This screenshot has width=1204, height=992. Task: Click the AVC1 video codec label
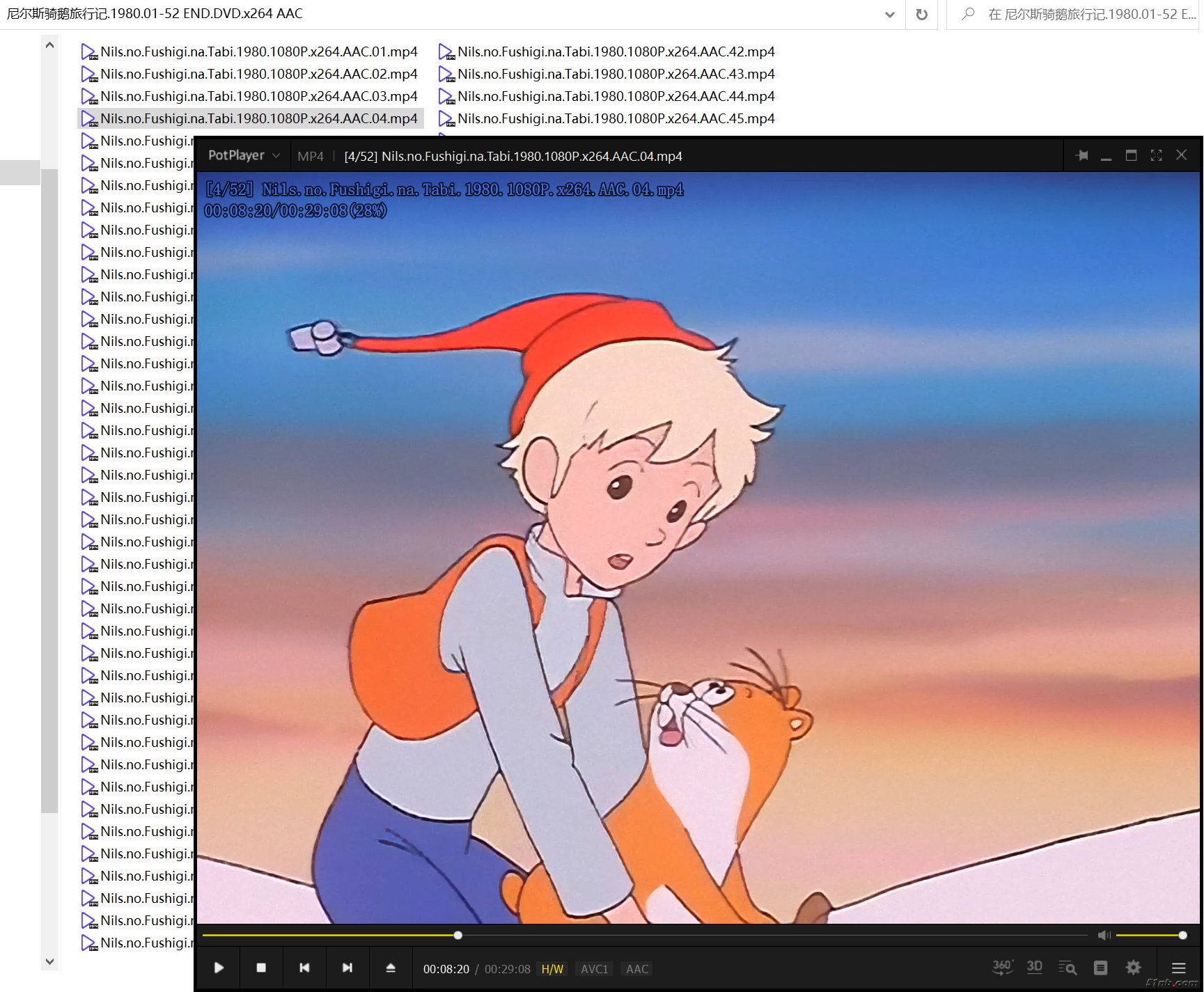[x=594, y=969]
